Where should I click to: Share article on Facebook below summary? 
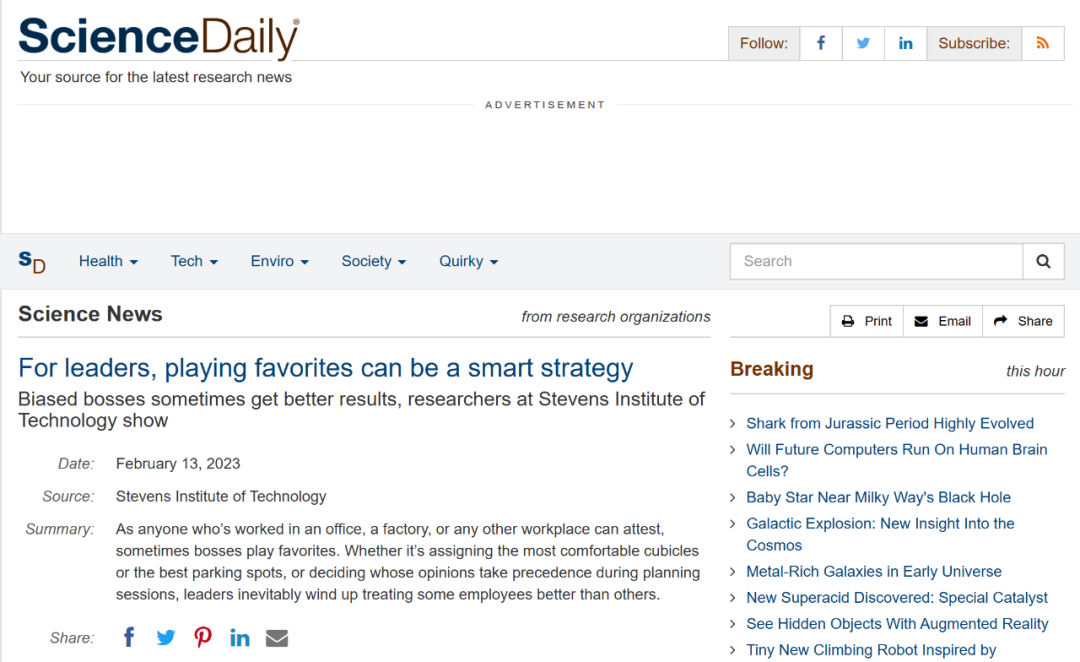pos(129,637)
